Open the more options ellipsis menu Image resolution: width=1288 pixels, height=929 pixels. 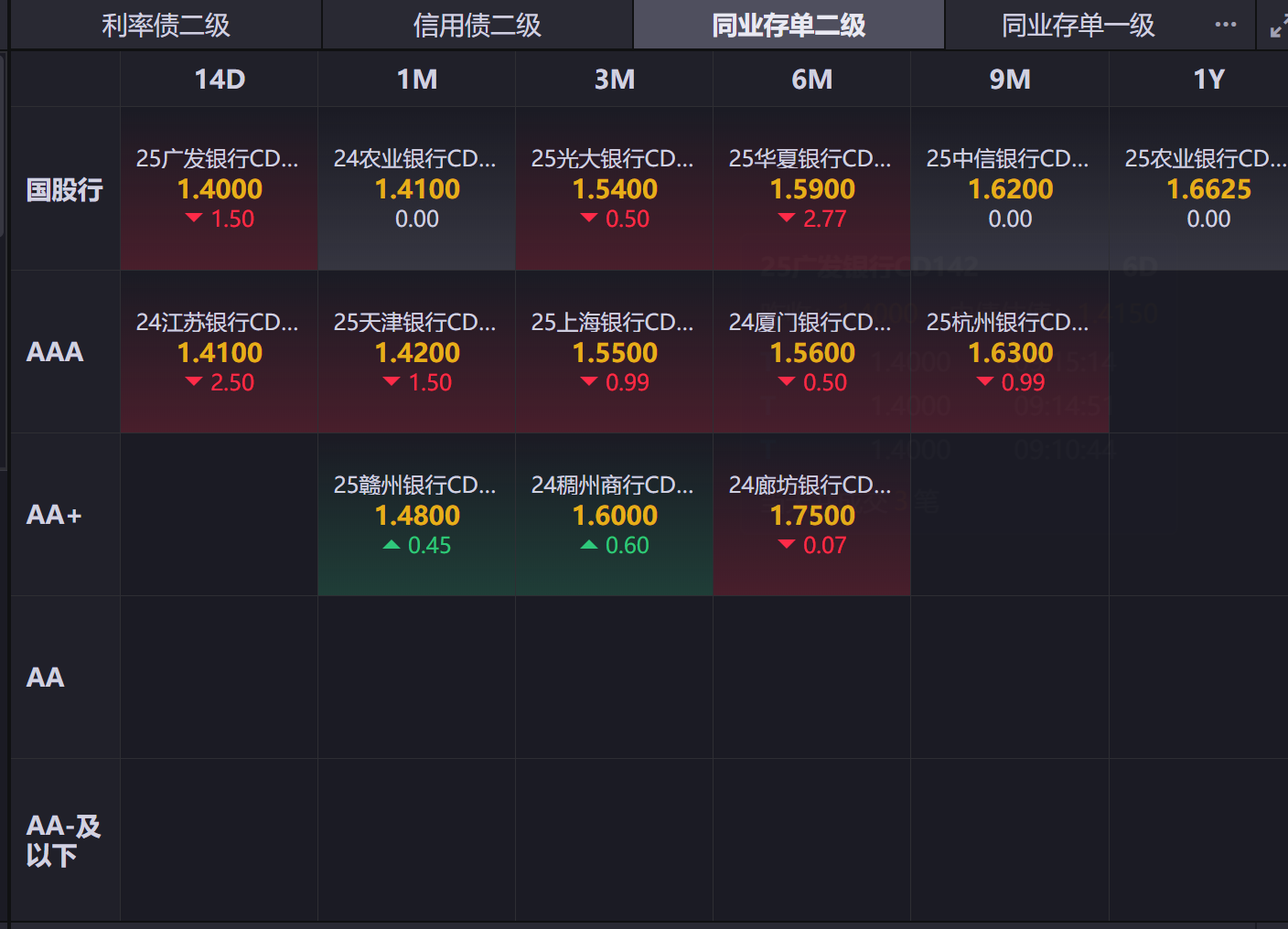[x=1226, y=25]
